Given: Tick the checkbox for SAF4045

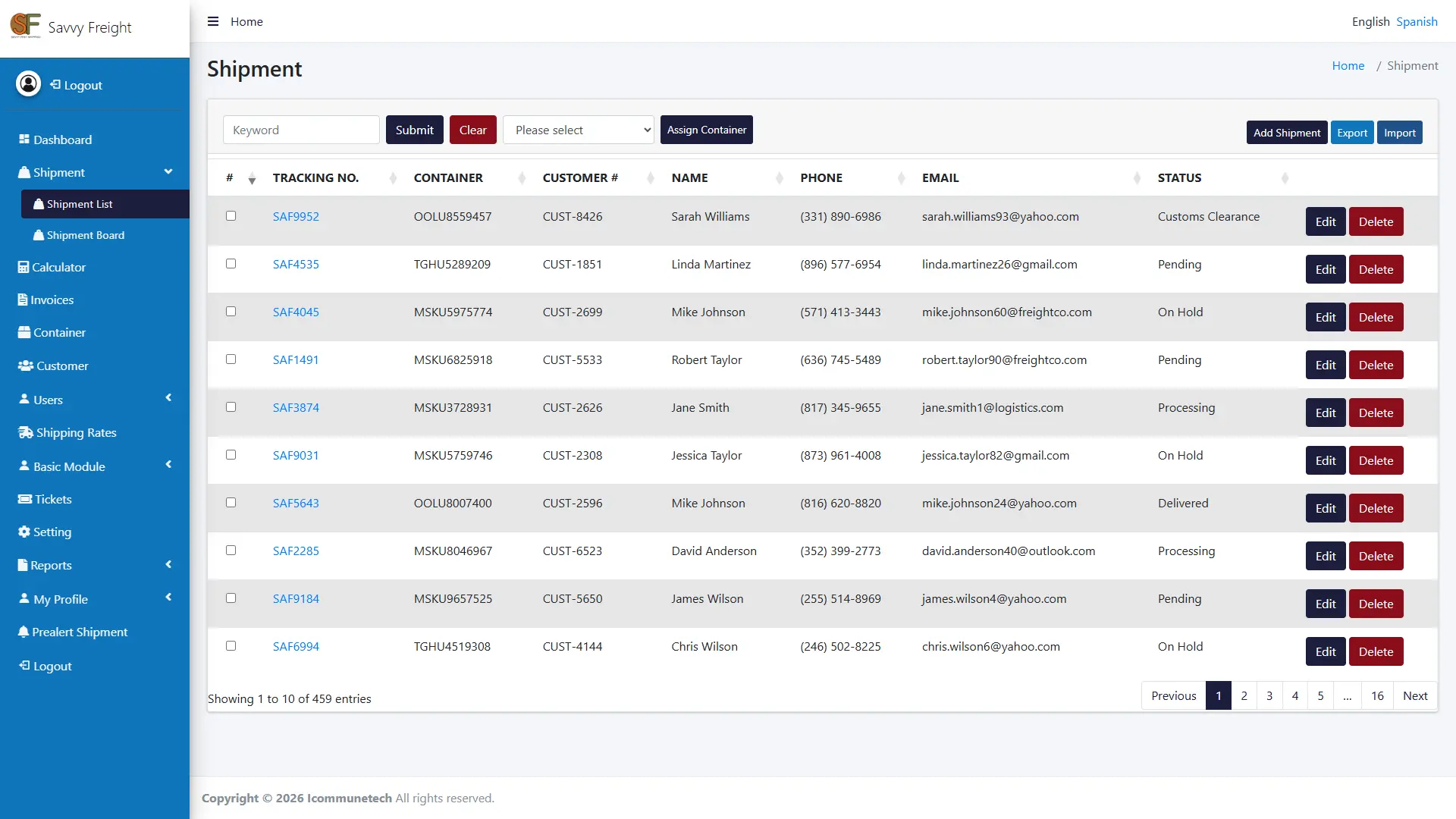Looking at the screenshot, I should click(x=231, y=311).
